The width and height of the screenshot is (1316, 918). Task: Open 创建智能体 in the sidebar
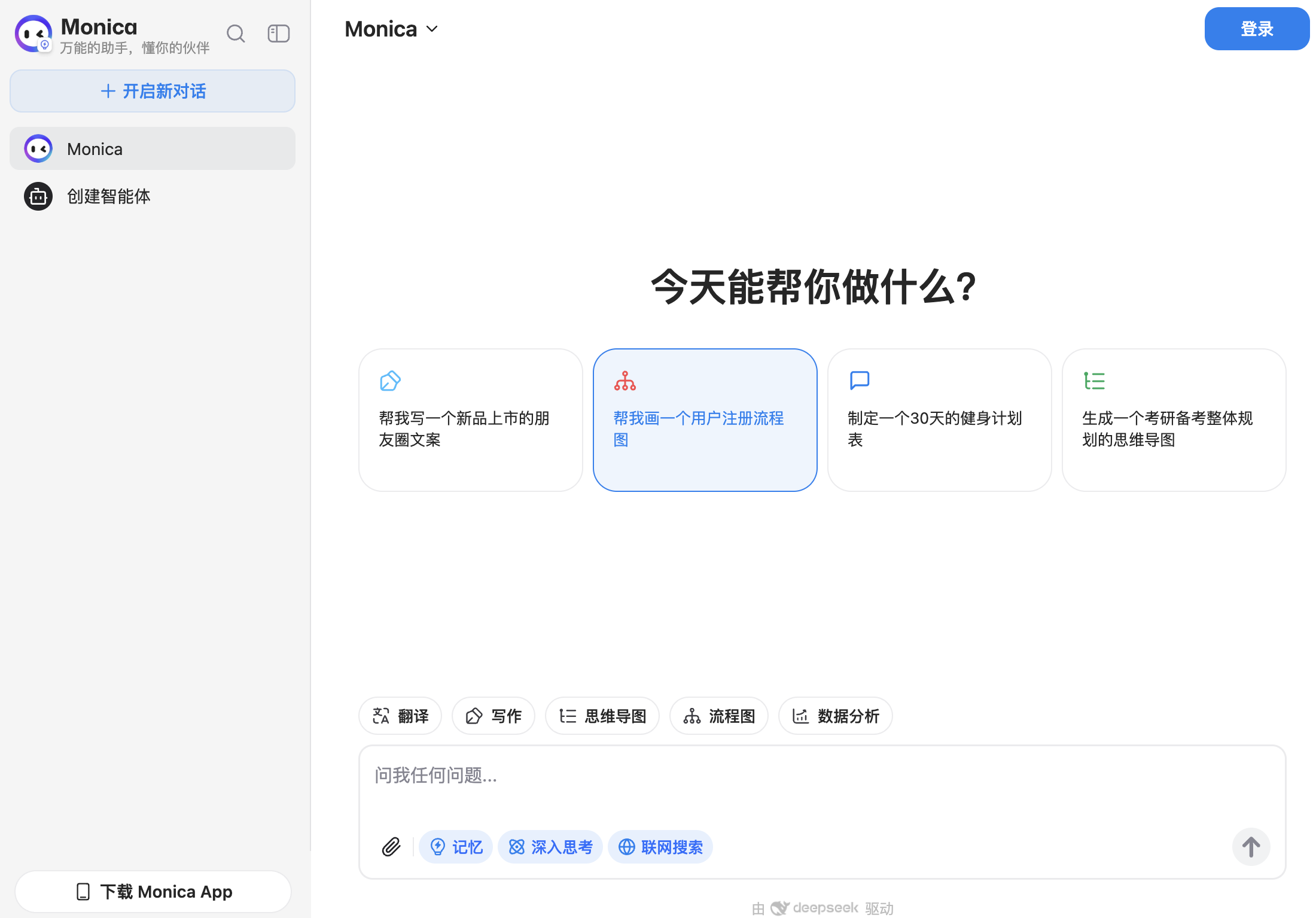coord(153,196)
